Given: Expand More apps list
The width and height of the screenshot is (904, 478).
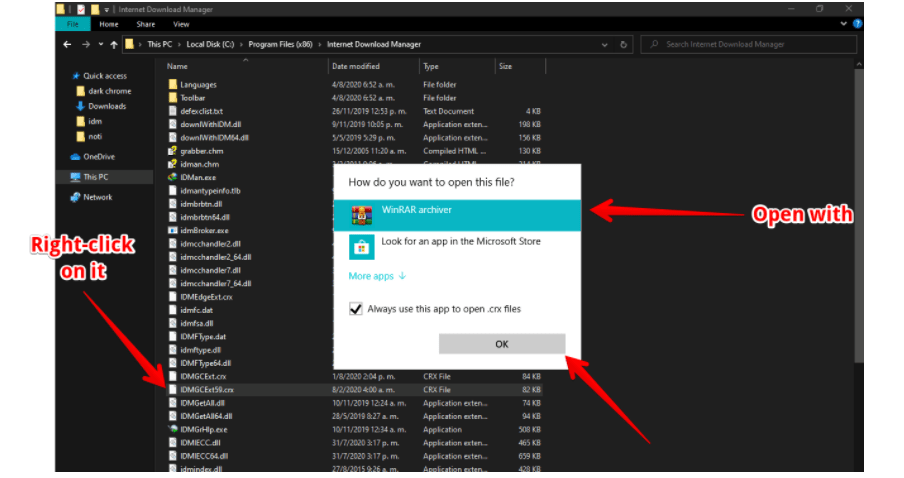Looking at the screenshot, I should pos(377,276).
